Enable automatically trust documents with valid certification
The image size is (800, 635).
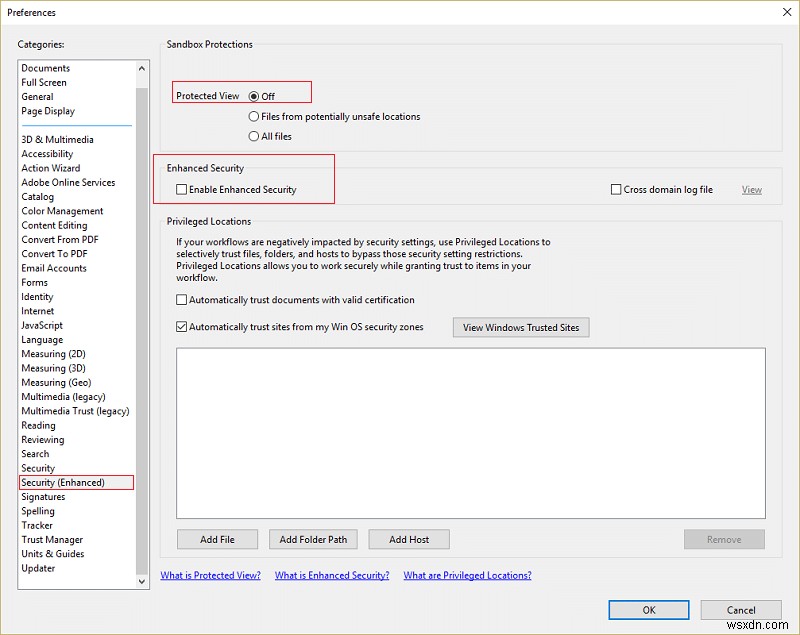point(181,299)
